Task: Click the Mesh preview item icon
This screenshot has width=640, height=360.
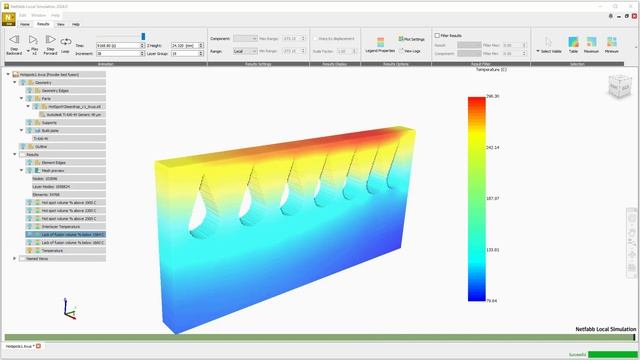Action: 38,171
